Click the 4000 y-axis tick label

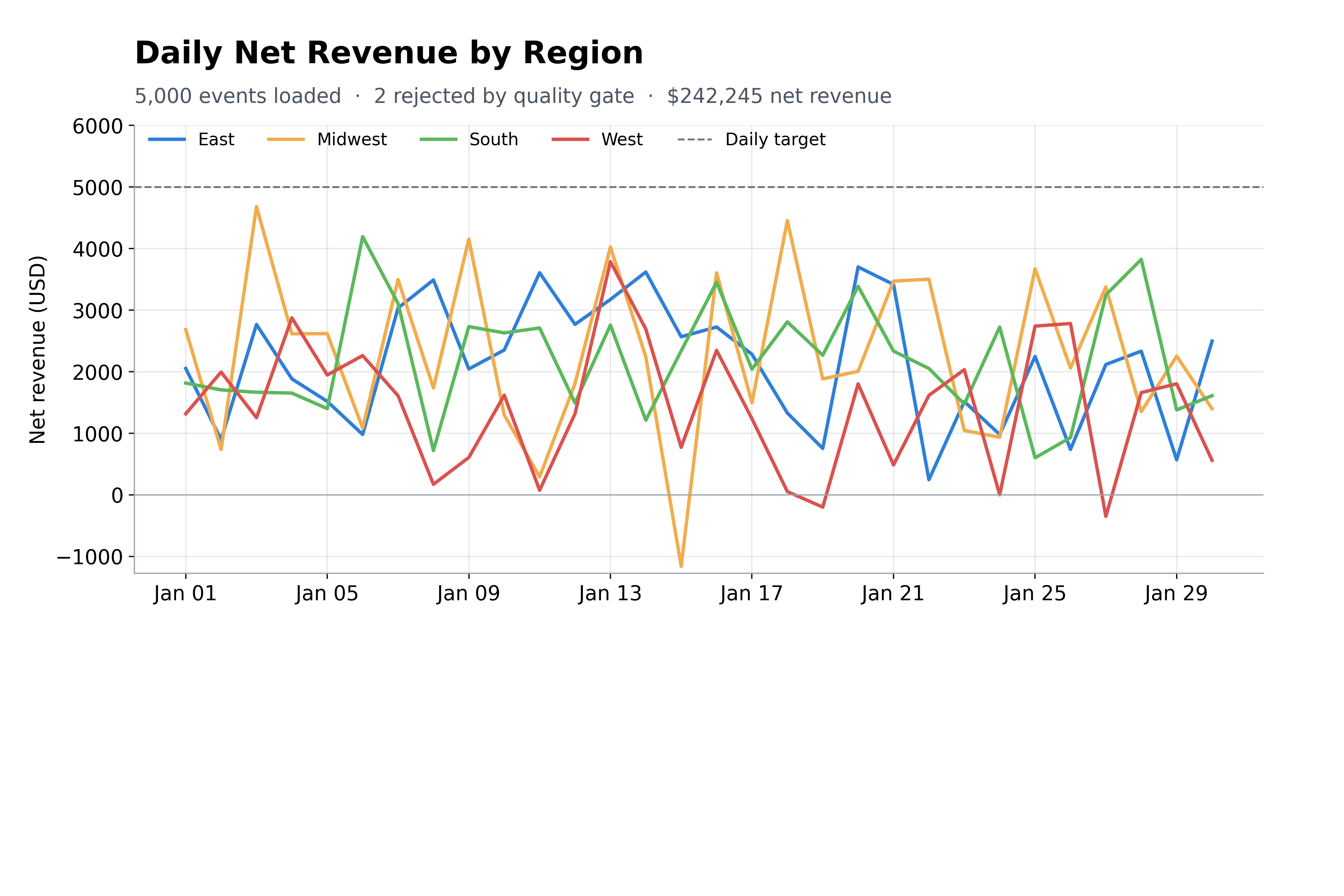pos(98,249)
